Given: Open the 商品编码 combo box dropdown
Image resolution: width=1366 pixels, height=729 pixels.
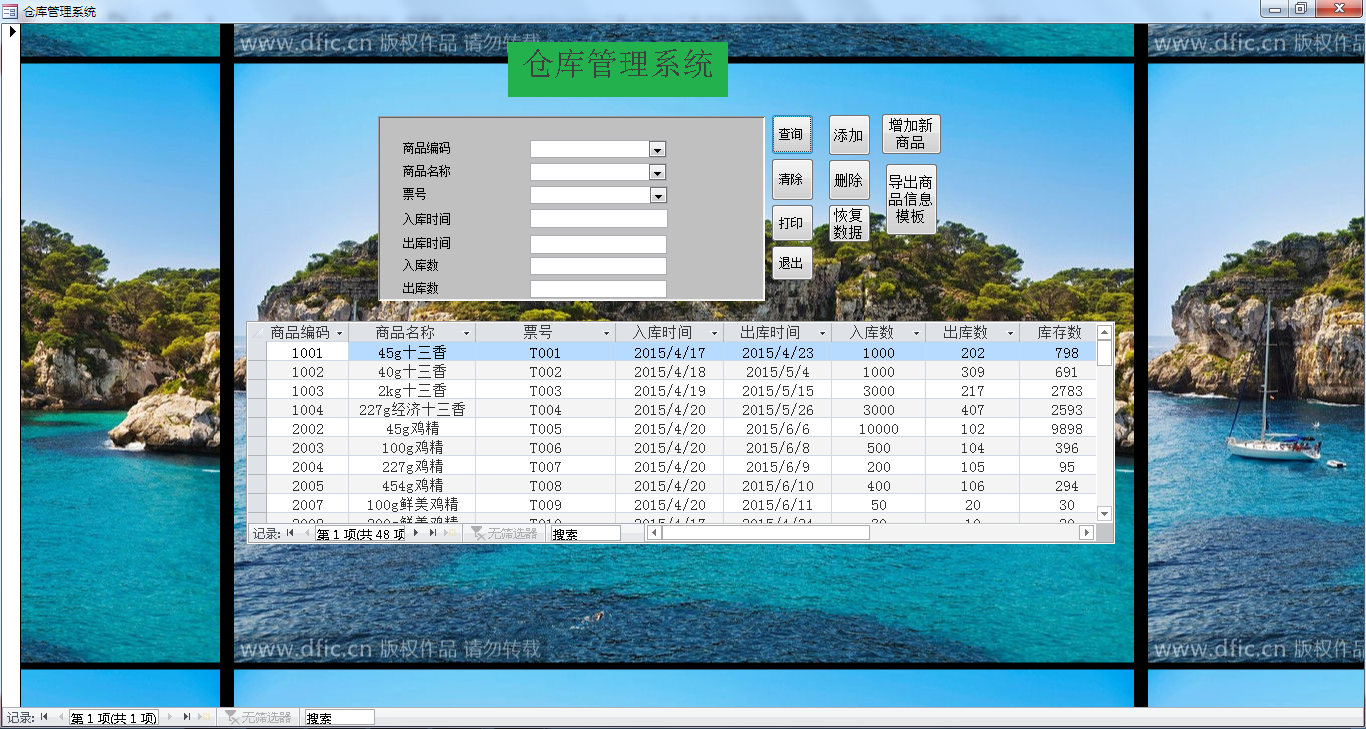Looking at the screenshot, I should (x=657, y=148).
